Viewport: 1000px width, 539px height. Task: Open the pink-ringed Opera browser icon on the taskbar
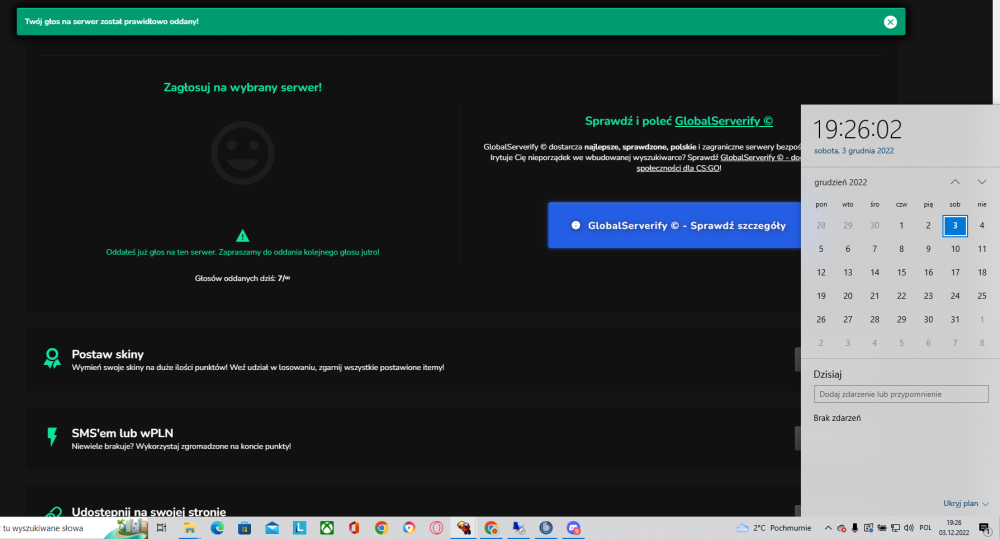coord(436,528)
